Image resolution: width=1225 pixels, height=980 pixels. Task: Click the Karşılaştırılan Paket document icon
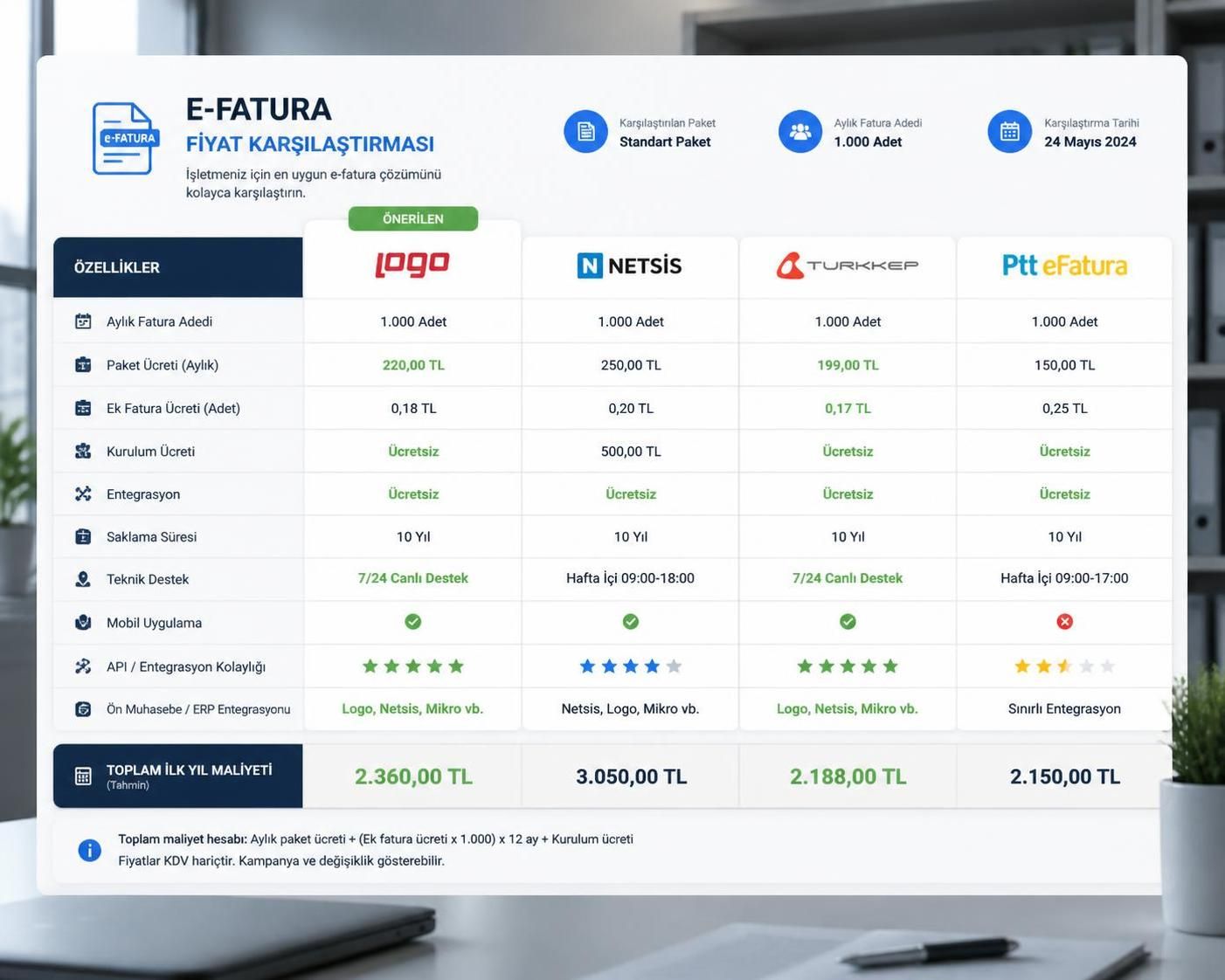[585, 131]
